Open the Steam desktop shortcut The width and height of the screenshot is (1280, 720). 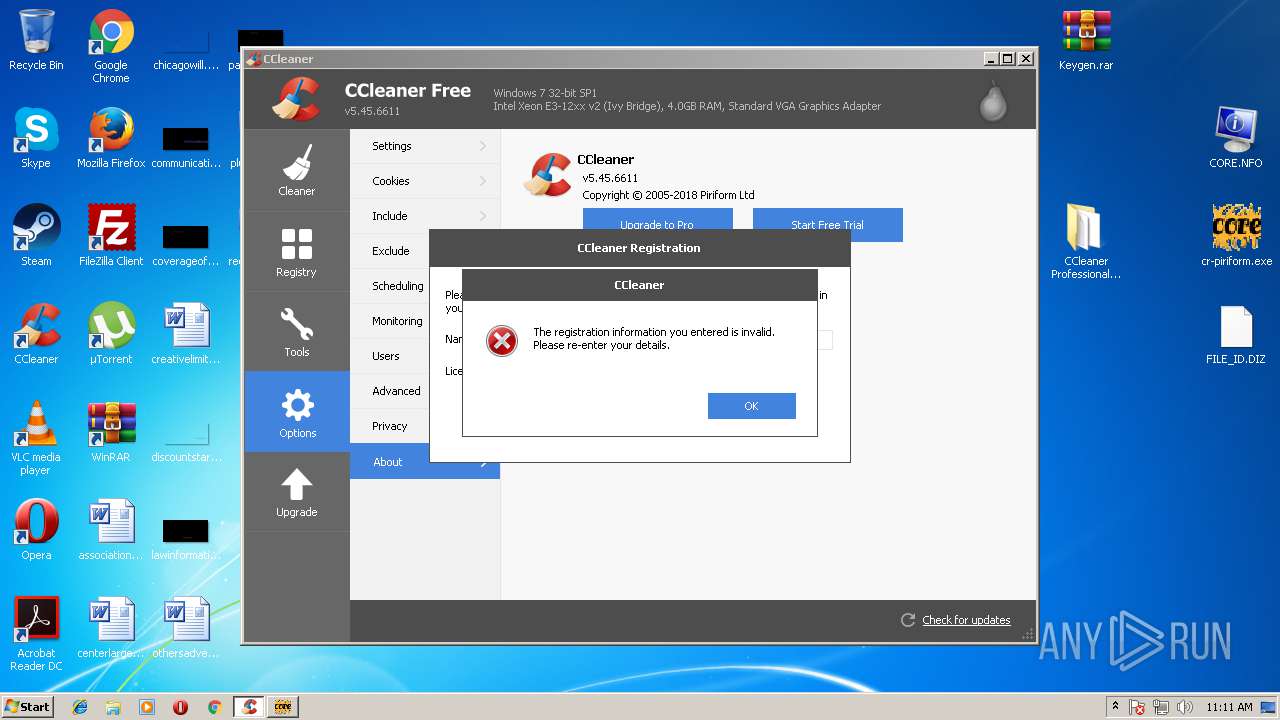pos(36,236)
